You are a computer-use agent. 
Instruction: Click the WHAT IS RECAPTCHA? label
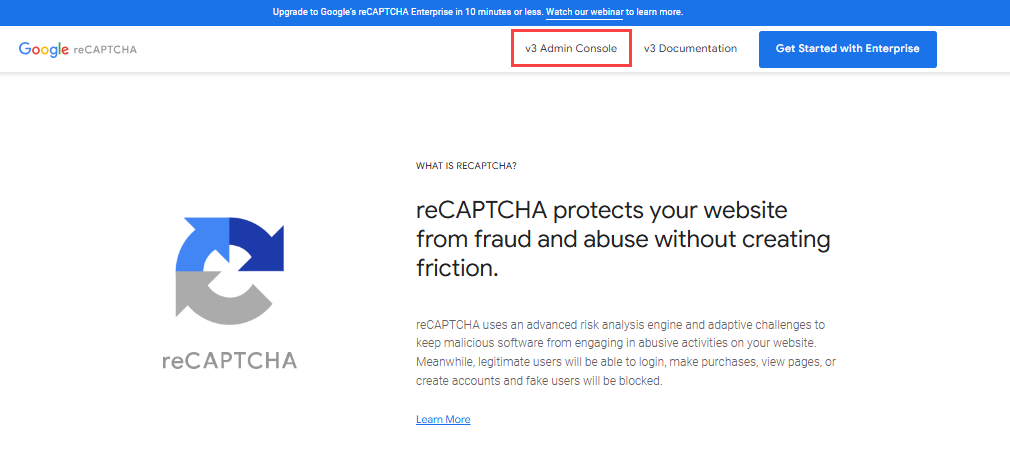point(466,165)
